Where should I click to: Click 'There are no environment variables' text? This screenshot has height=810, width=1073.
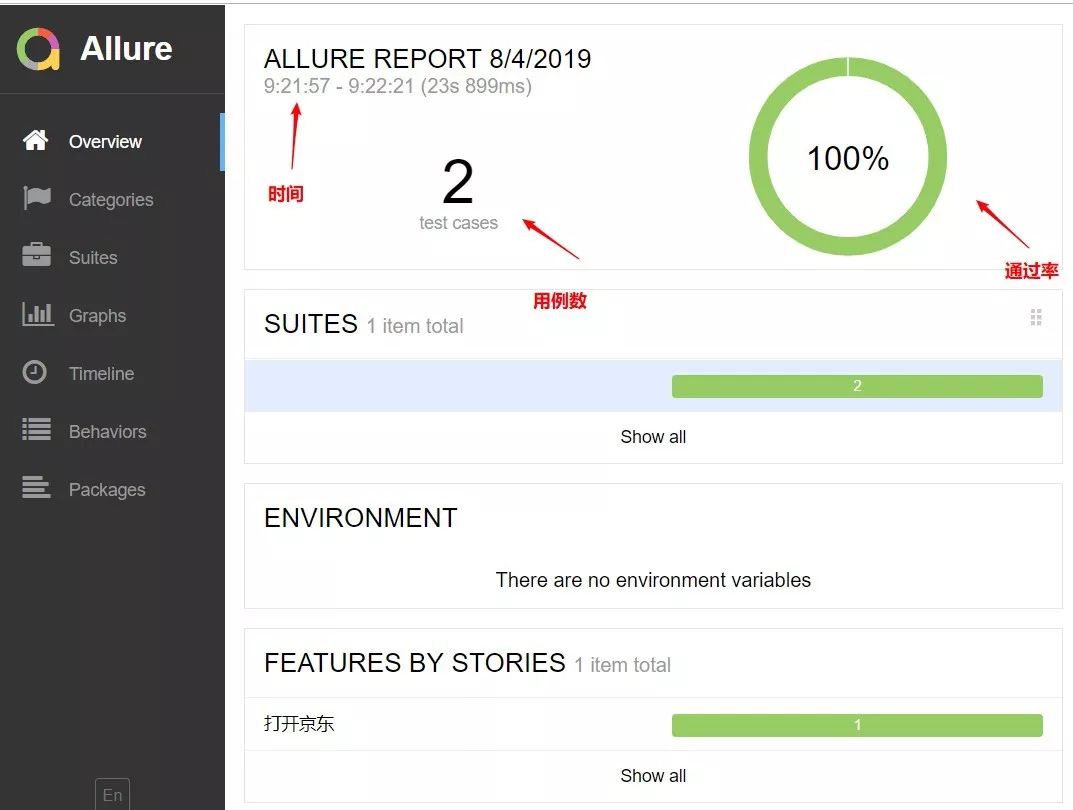pyautogui.click(x=653, y=580)
